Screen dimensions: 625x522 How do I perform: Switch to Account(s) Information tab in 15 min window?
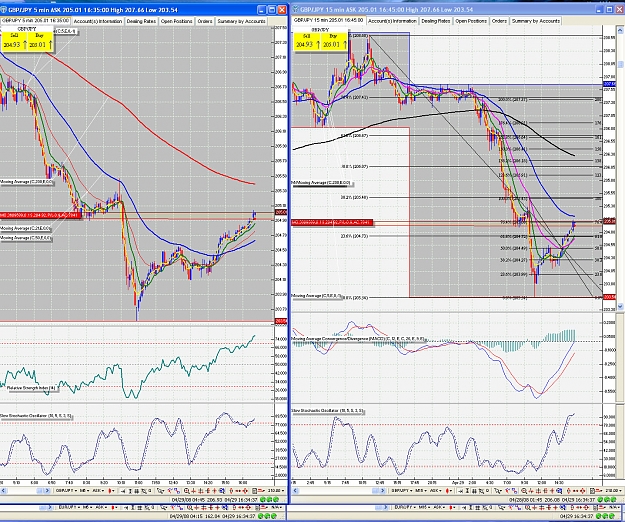pos(392,21)
